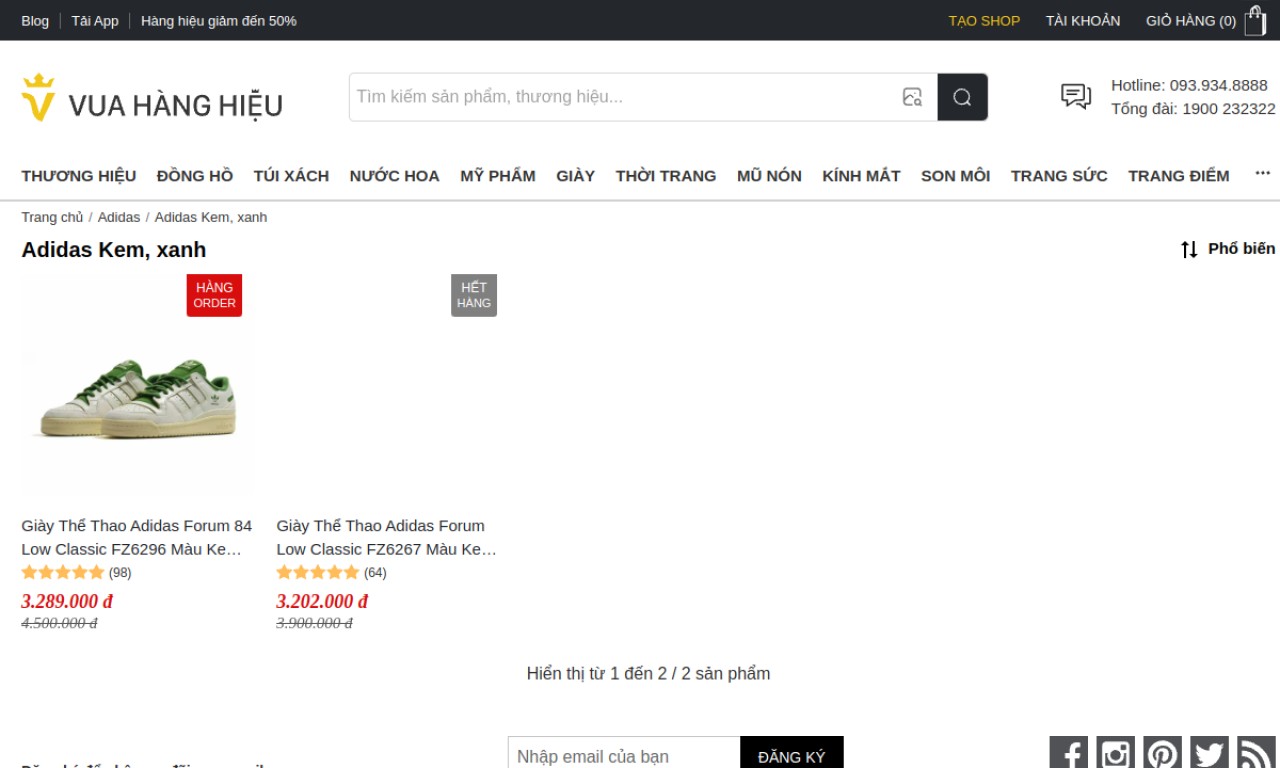
Task: Open the Facebook social icon
Action: point(1068,753)
